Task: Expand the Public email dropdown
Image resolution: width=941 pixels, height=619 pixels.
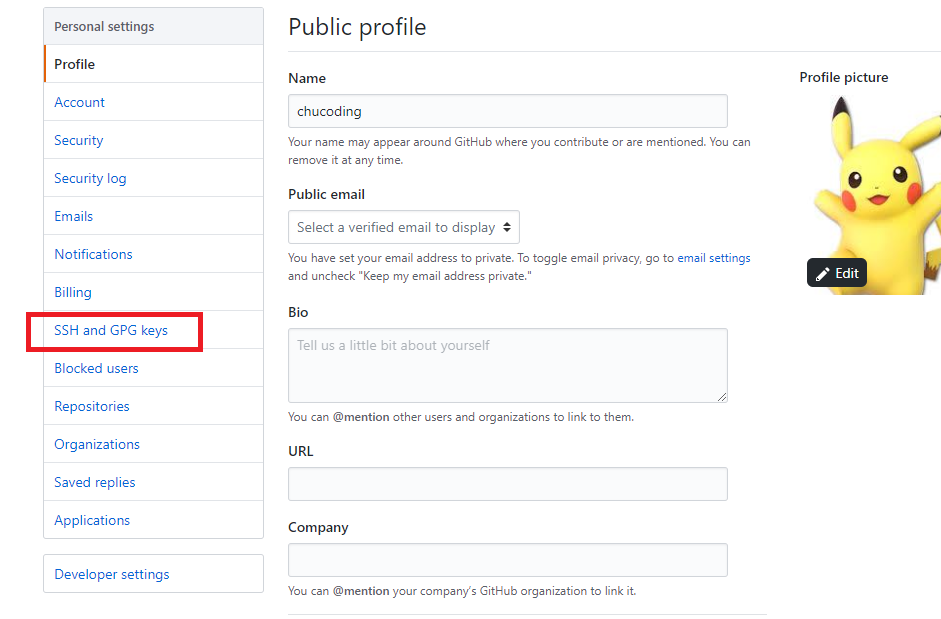Action: click(x=404, y=227)
